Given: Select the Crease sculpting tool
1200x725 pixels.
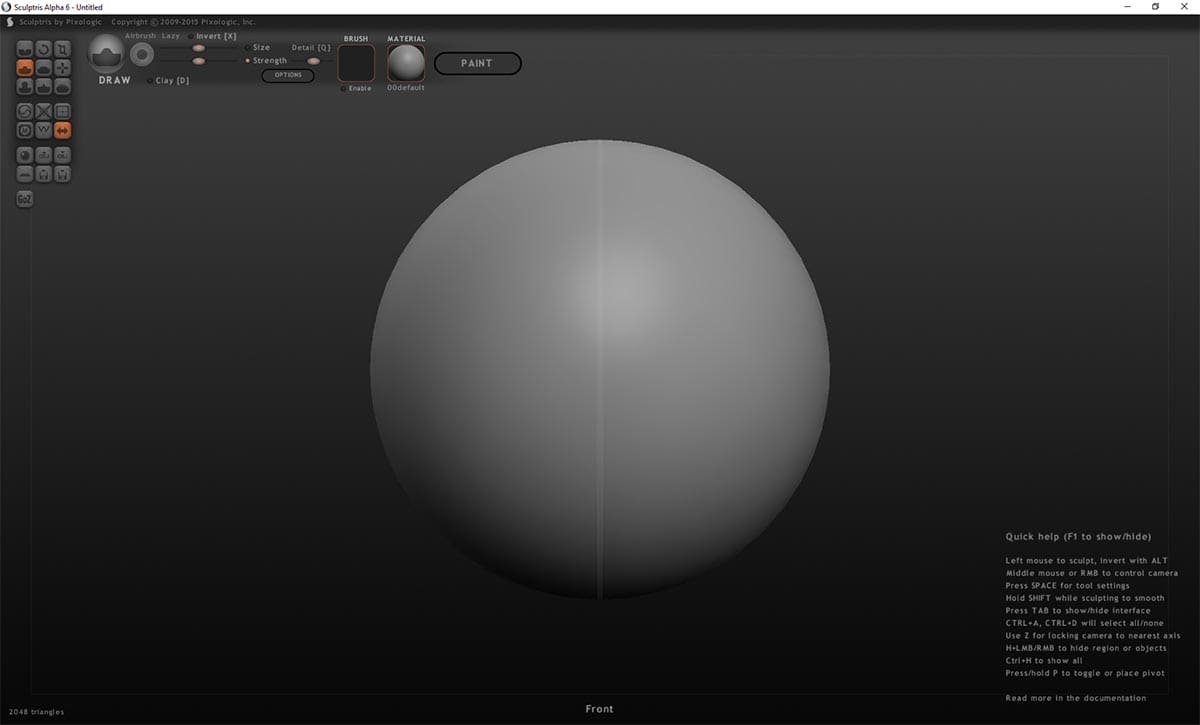Looking at the screenshot, I should point(26,48).
